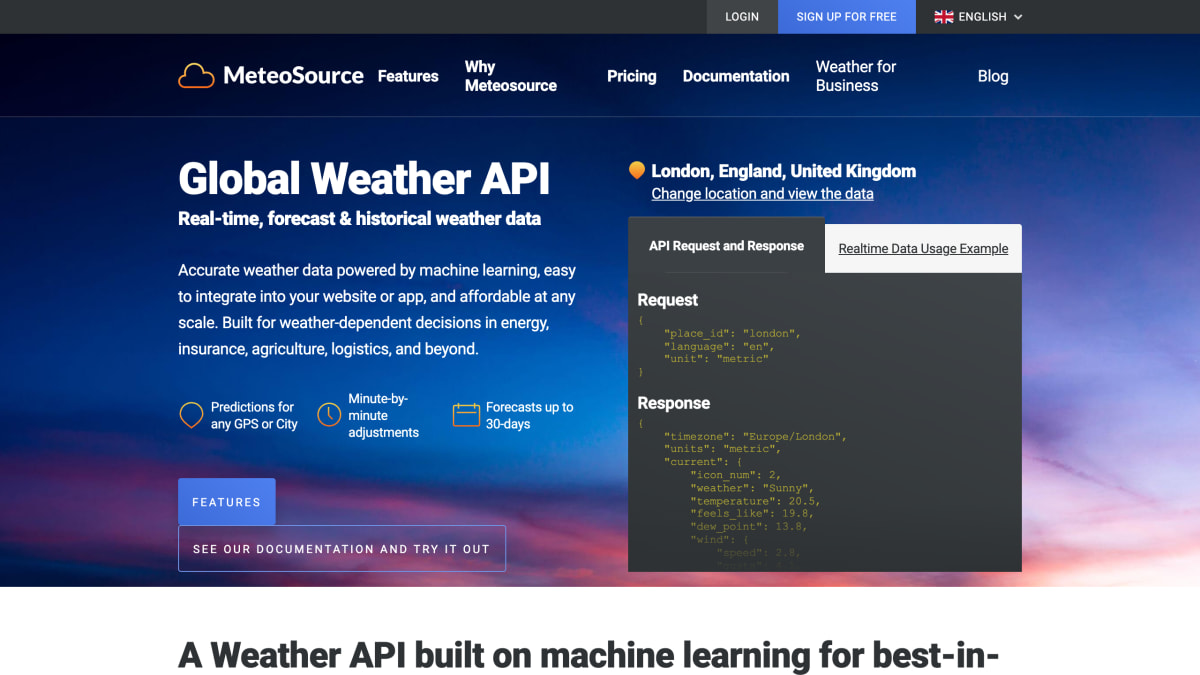
Task: Click the GPS pin icon near Predictions
Action: (191, 415)
